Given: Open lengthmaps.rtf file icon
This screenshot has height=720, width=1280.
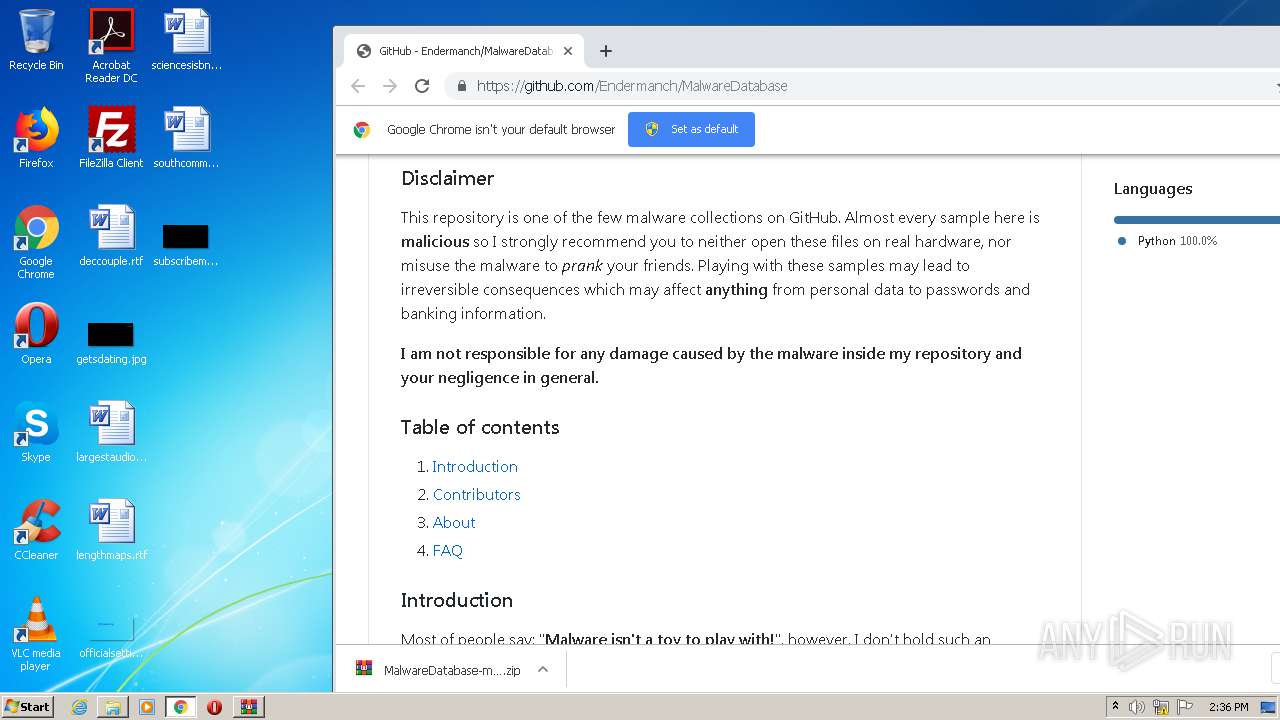Looking at the screenshot, I should click(111, 530).
